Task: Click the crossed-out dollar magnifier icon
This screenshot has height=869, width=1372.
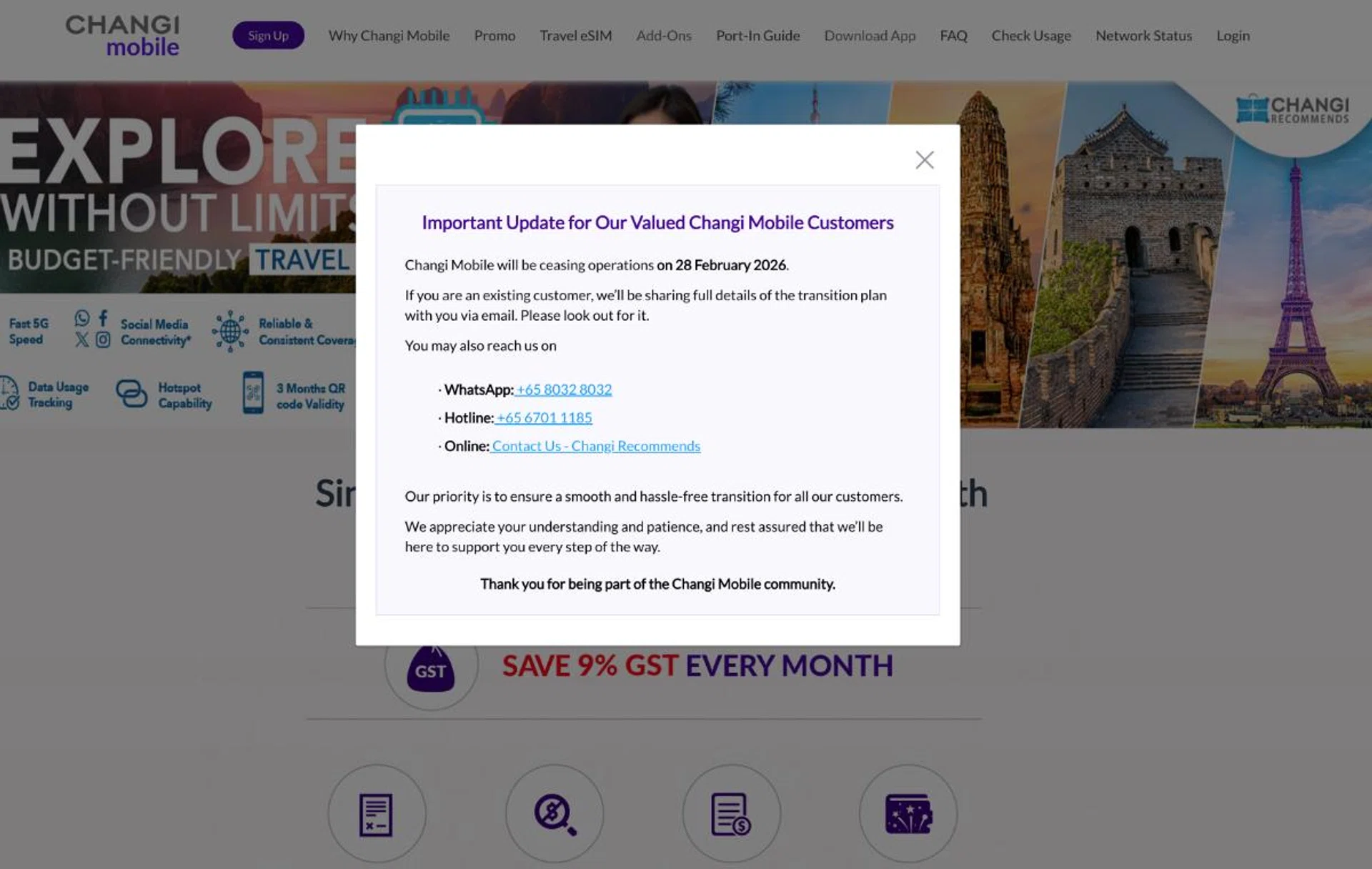Action: click(554, 814)
